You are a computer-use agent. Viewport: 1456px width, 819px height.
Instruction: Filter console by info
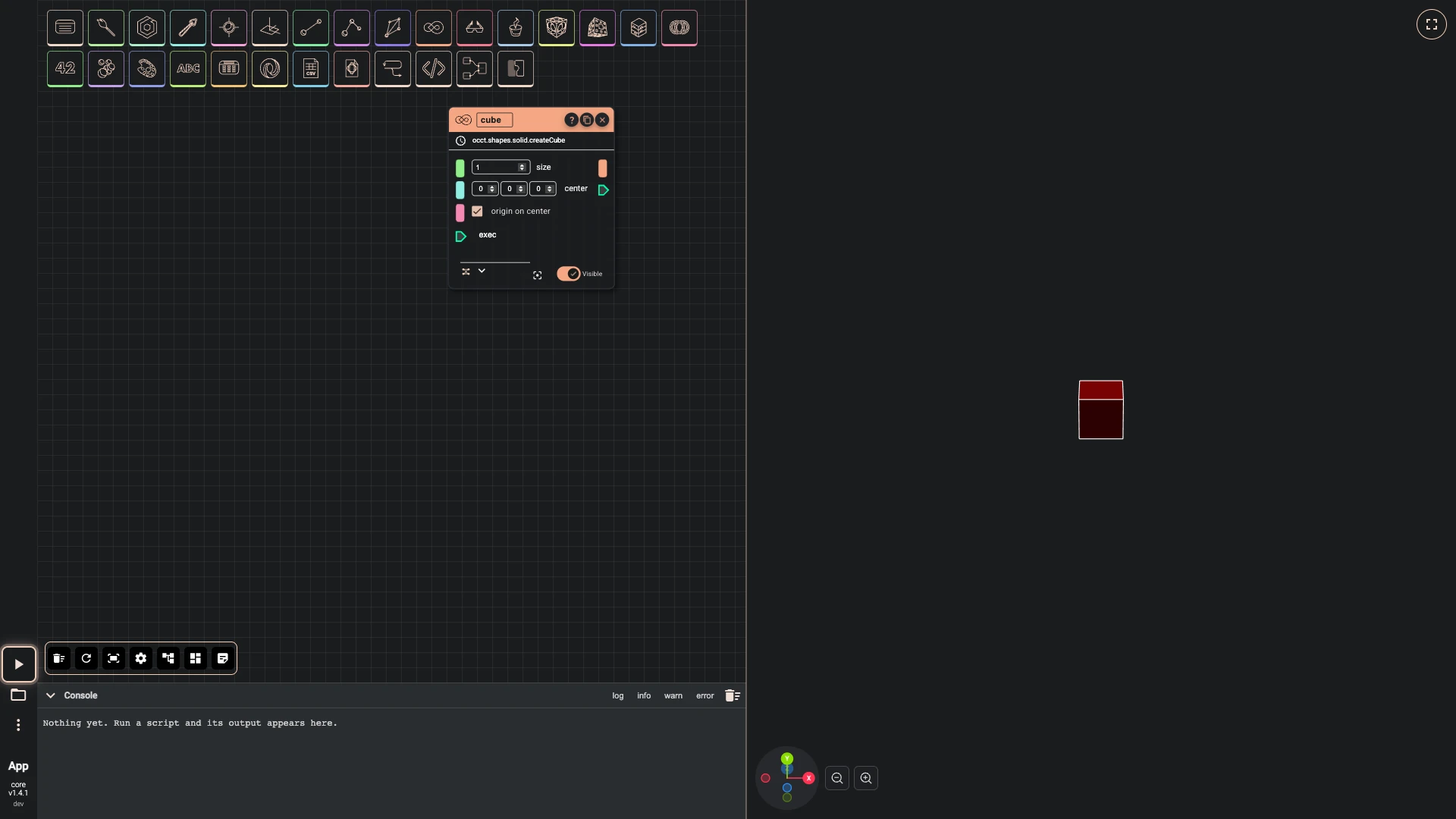pos(644,695)
